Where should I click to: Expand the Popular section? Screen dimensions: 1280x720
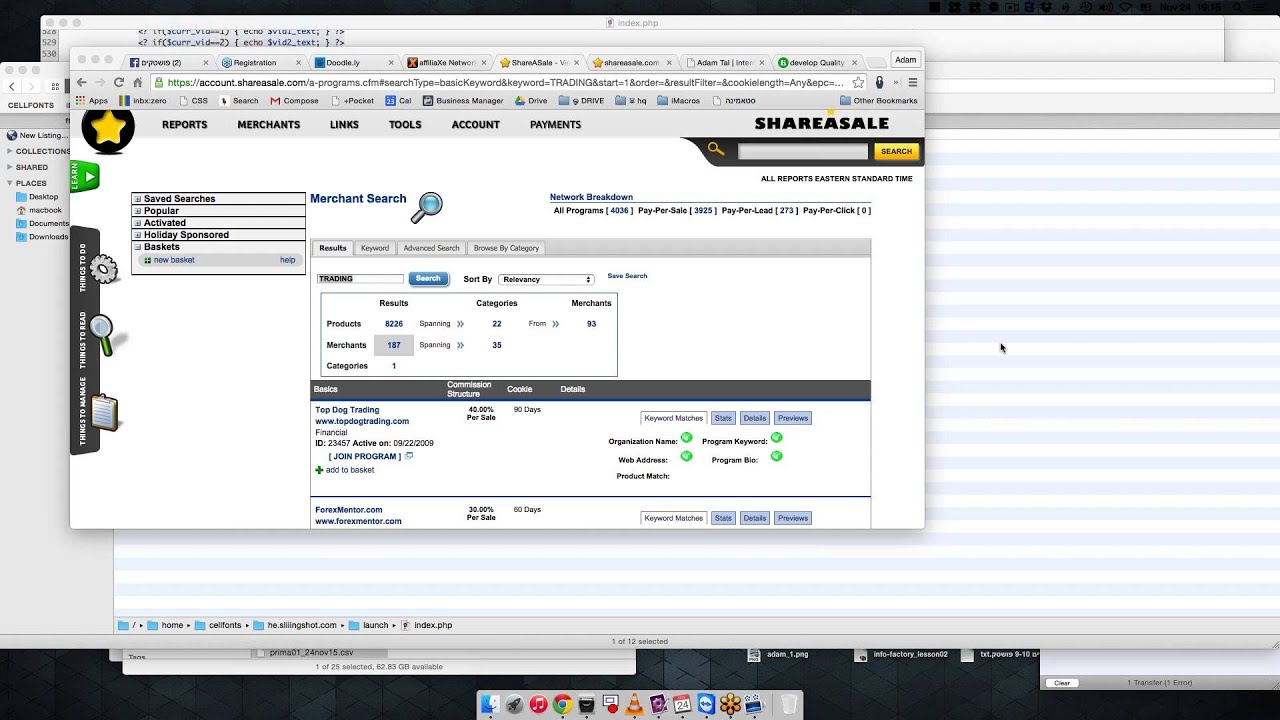138,211
